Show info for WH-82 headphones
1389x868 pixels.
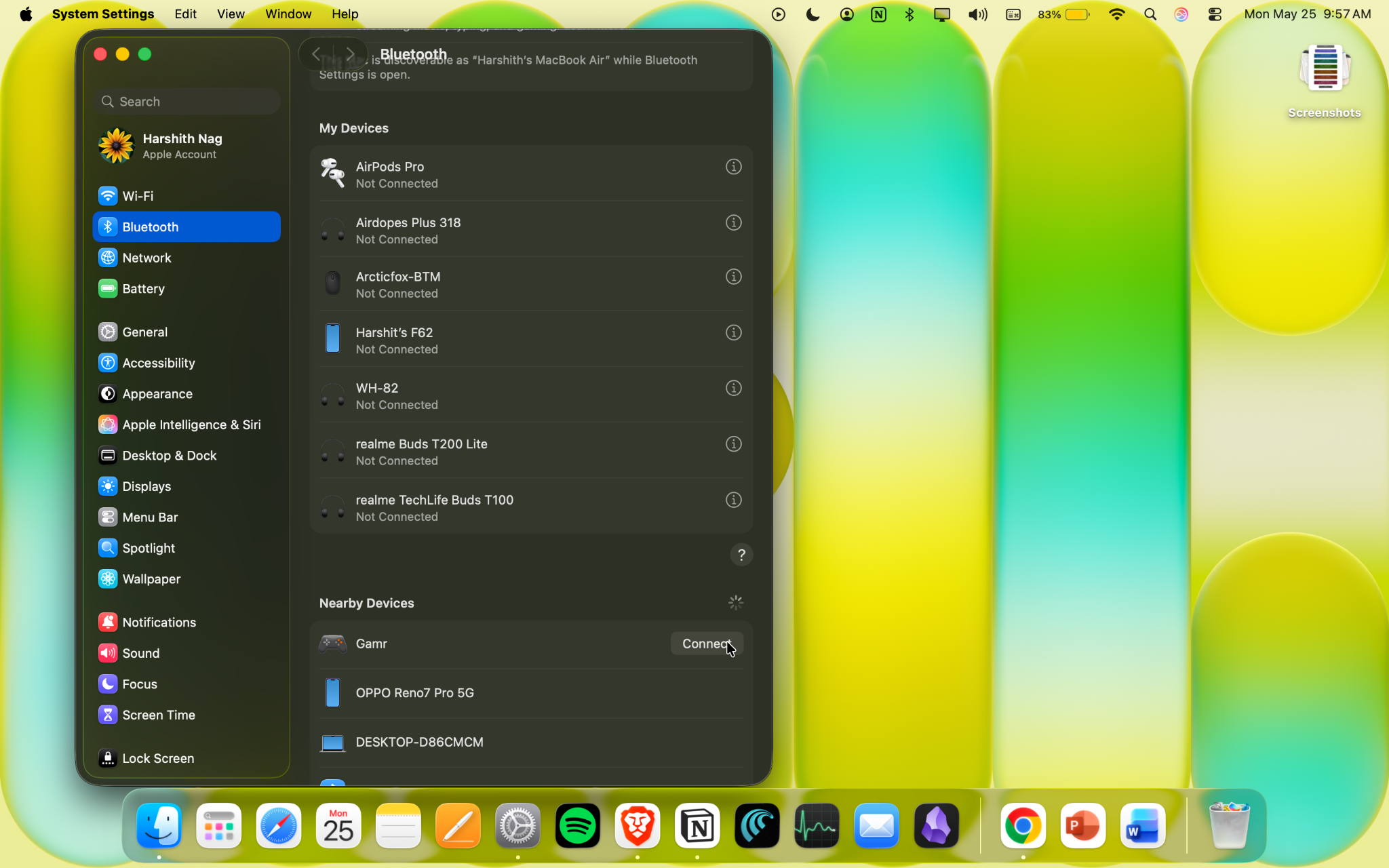pyautogui.click(x=733, y=388)
